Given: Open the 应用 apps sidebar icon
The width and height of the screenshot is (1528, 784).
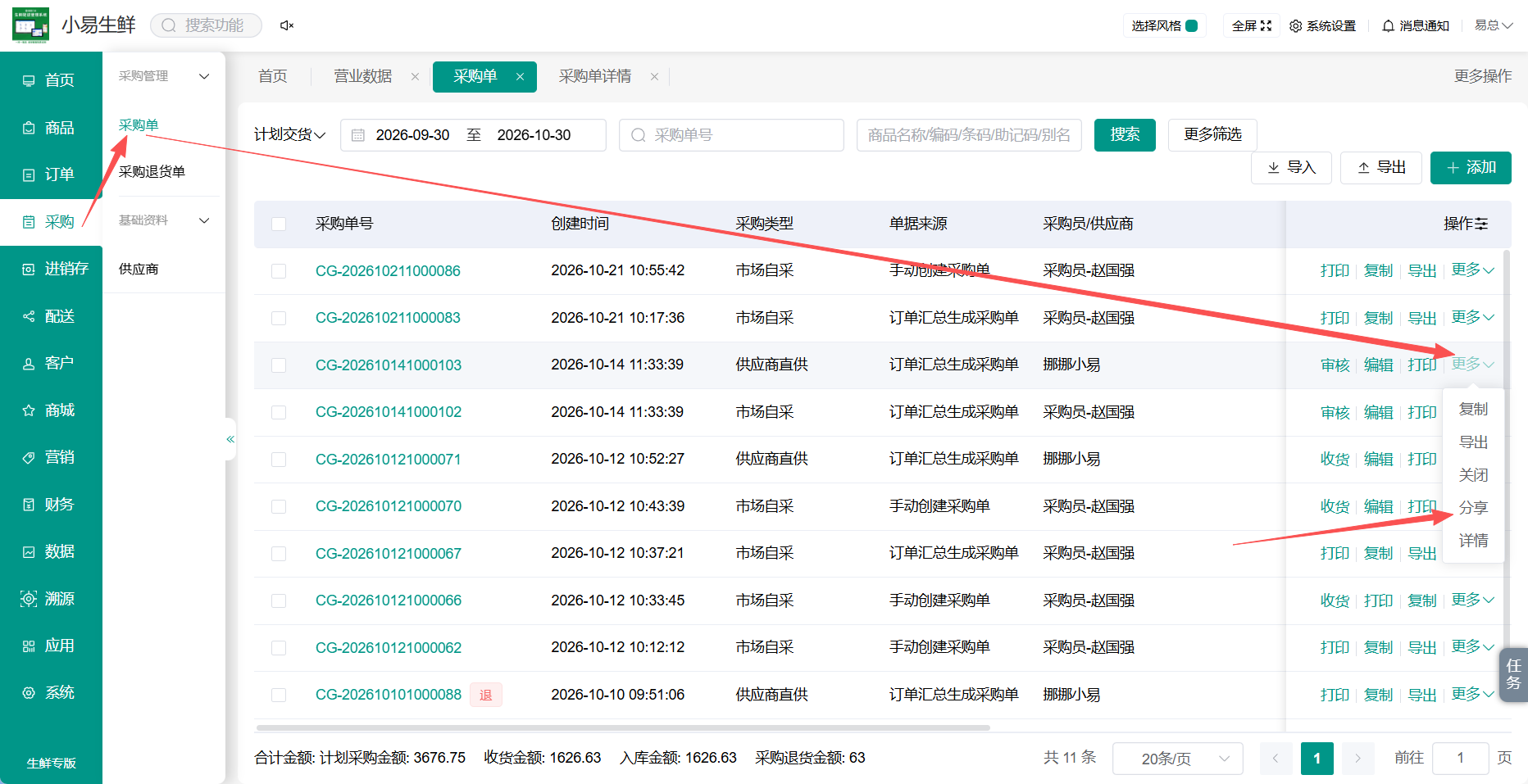Looking at the screenshot, I should [29, 646].
